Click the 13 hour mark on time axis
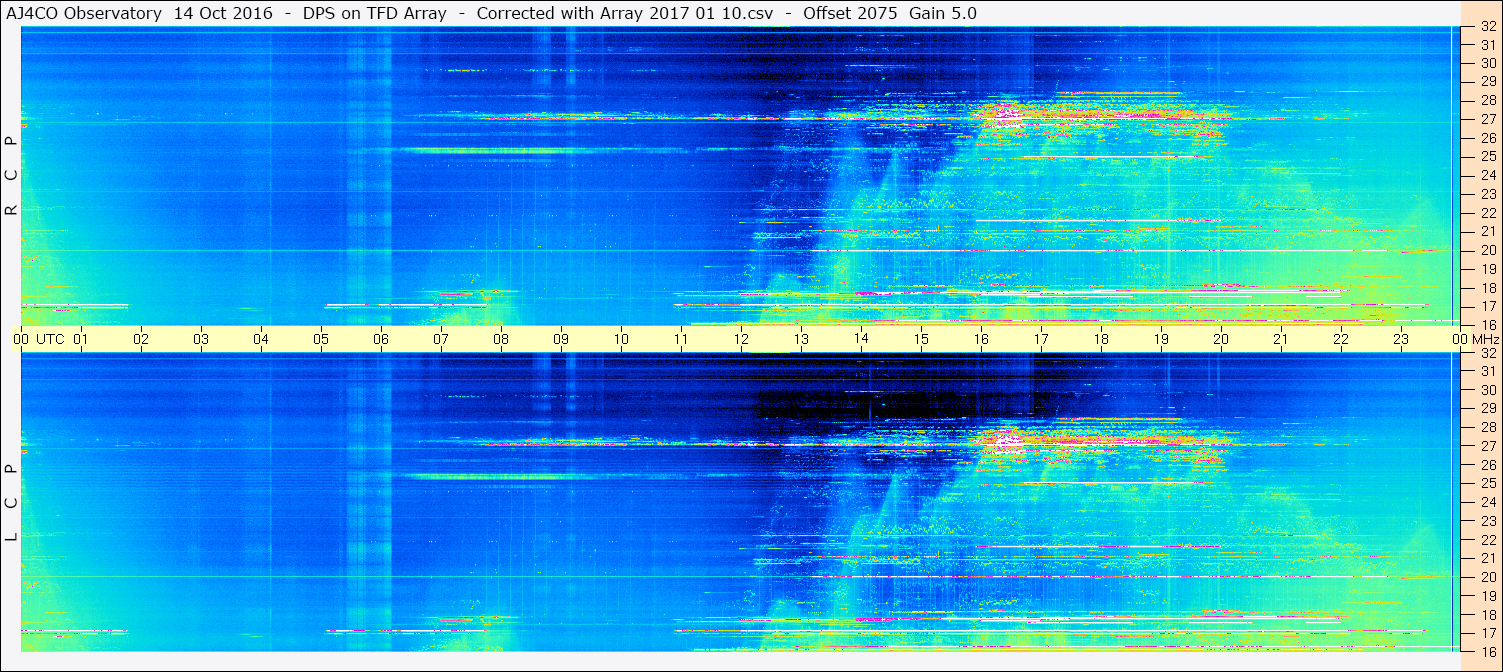Image resolution: width=1503 pixels, height=672 pixels. tap(801, 339)
